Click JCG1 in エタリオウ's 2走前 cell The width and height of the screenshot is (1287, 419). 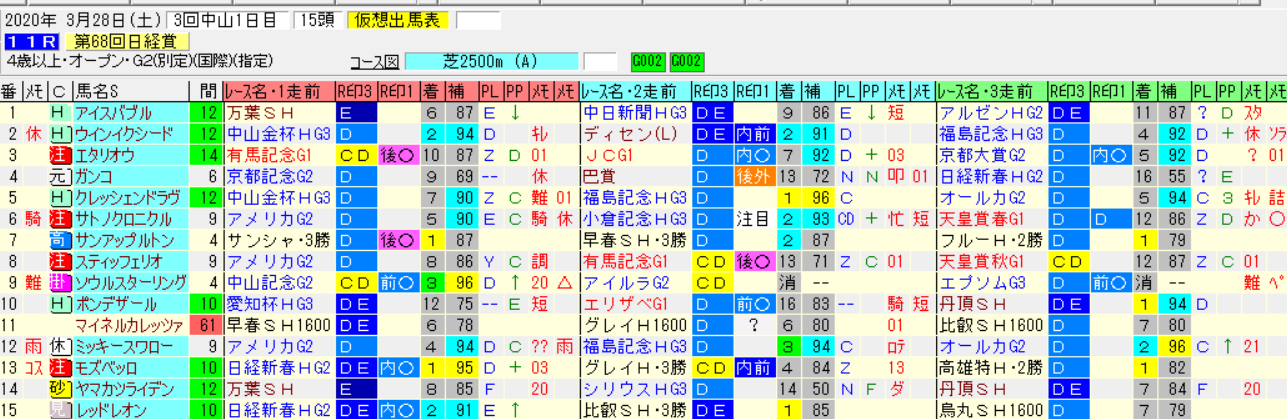click(609, 155)
